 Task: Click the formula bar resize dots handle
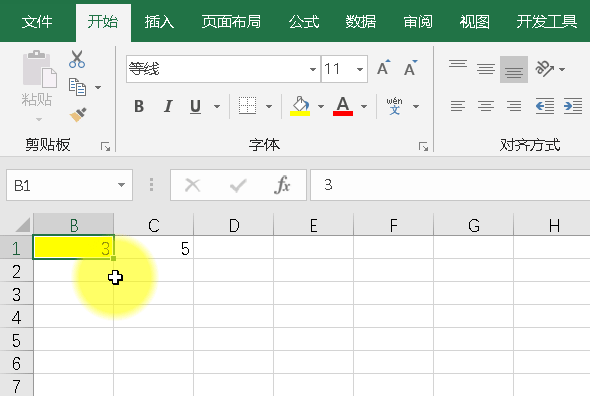tap(151, 185)
